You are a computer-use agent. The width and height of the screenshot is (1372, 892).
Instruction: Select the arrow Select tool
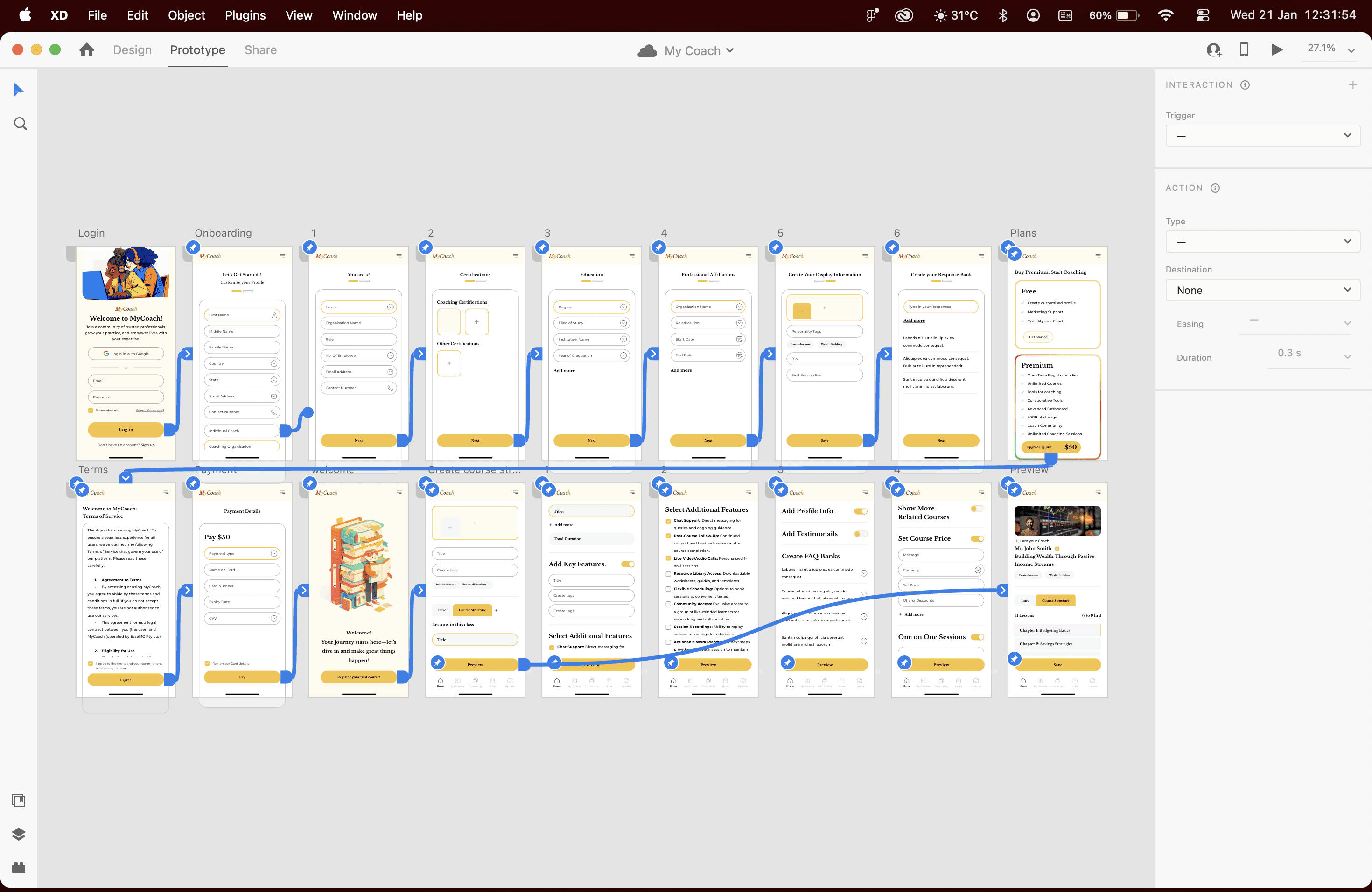(19, 89)
